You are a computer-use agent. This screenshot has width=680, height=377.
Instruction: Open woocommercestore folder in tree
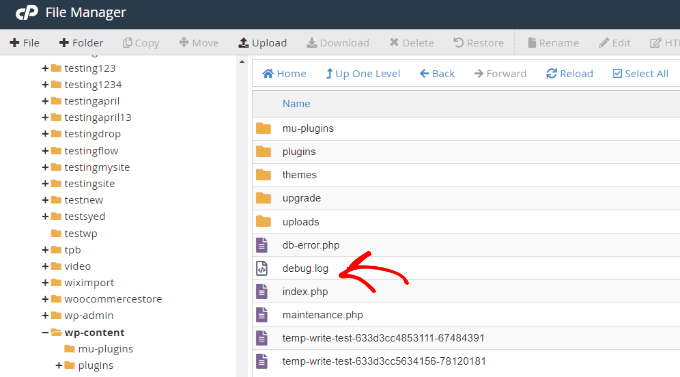pos(113,299)
